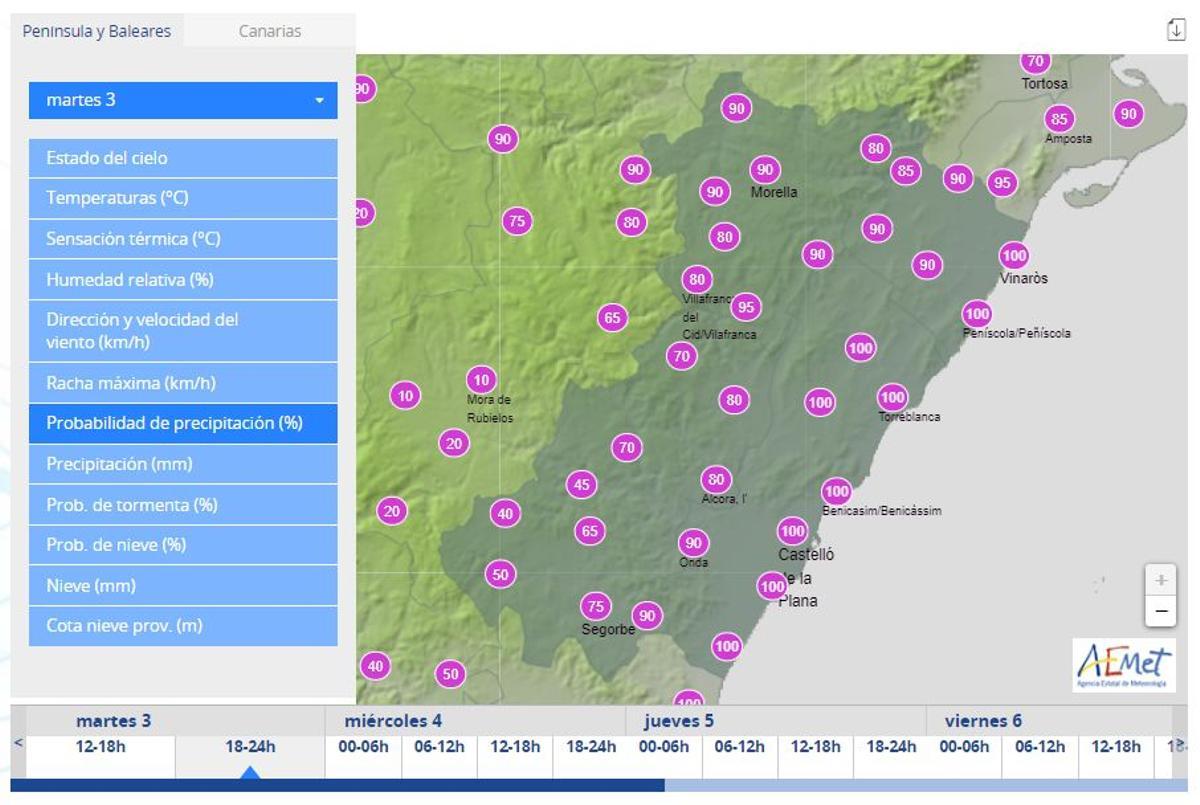1200x805 pixels.
Task: Open "Precipitación (mm)" view
Action: pyautogui.click(x=183, y=464)
